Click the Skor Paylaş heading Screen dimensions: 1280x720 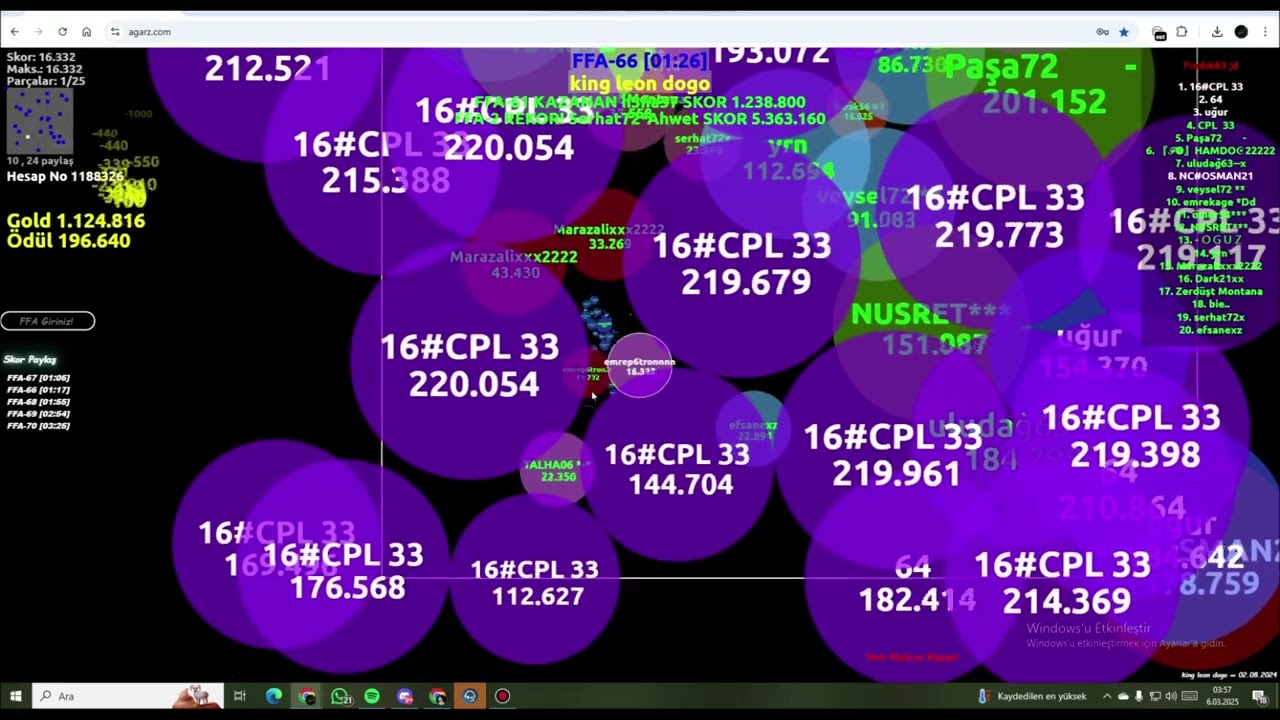[x=30, y=359]
